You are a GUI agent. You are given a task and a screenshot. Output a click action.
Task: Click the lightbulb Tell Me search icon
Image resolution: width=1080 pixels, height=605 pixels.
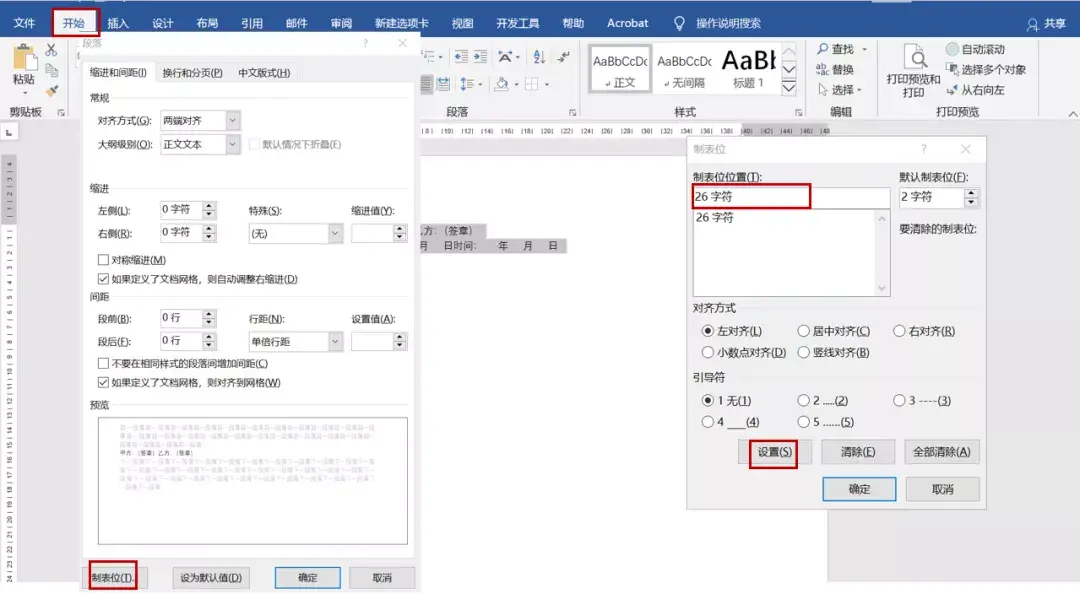tap(680, 23)
